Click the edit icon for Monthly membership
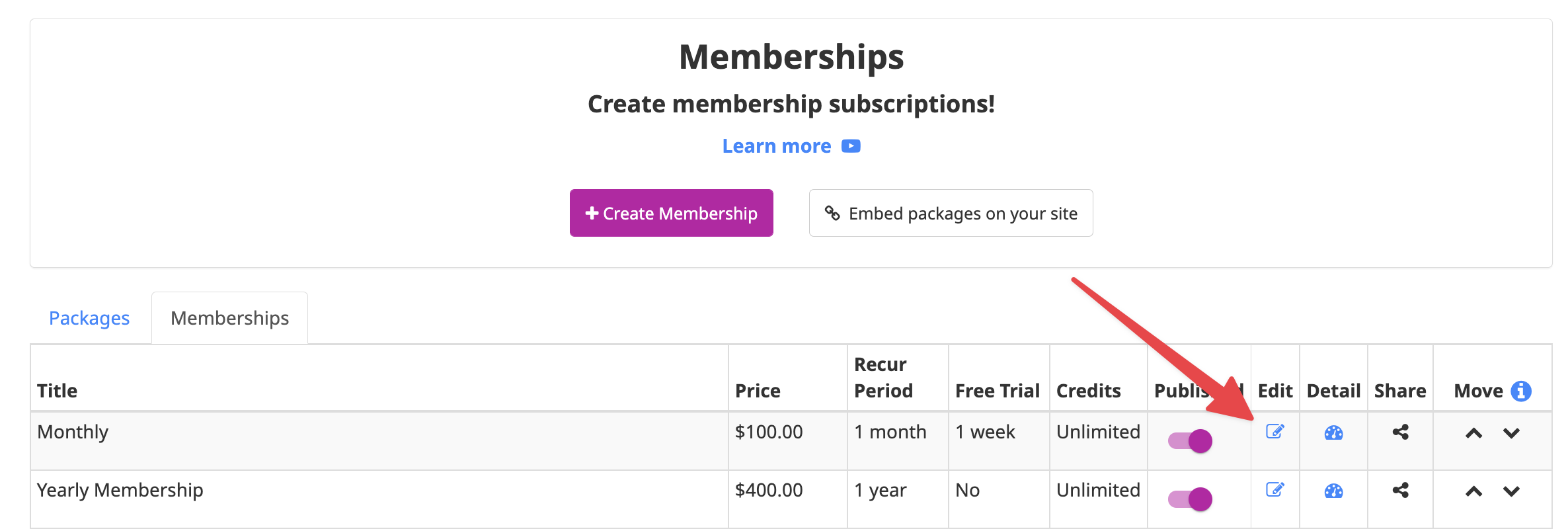 [1274, 432]
